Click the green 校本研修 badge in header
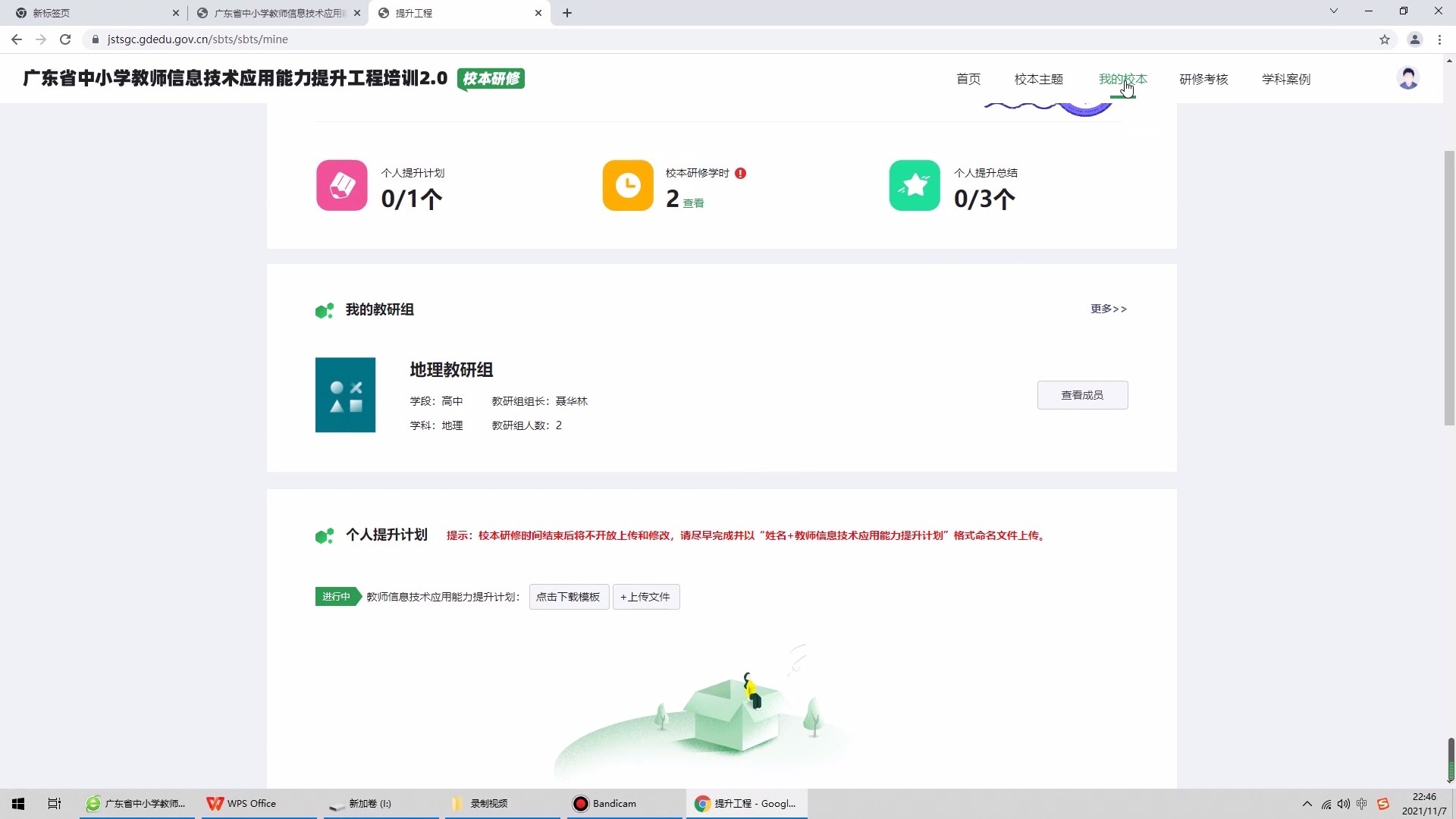Screen dimensions: 1456x819 pos(491,78)
